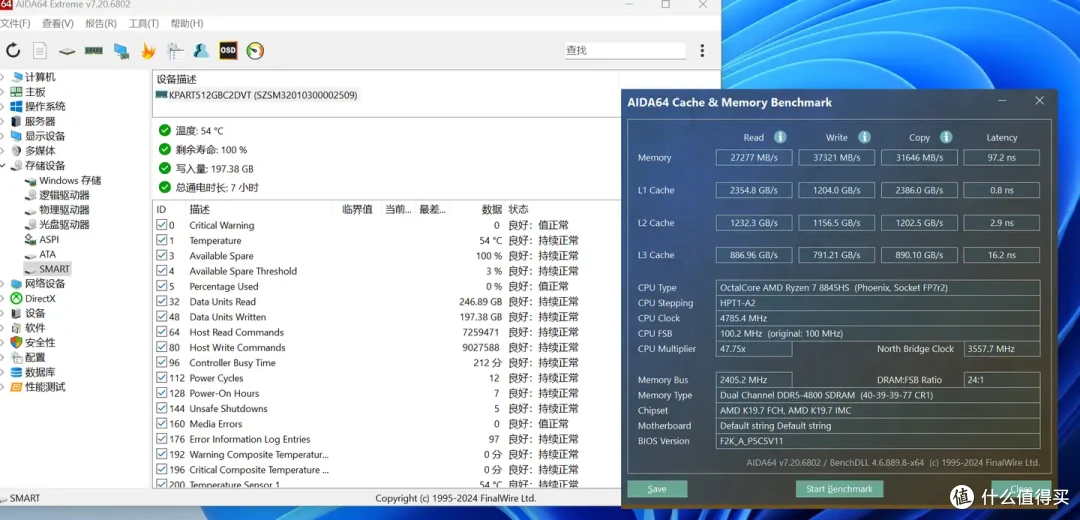The height and width of the screenshot is (520, 1080).
Task: Click the memory benchmark RAM icon
Action: pos(93,50)
